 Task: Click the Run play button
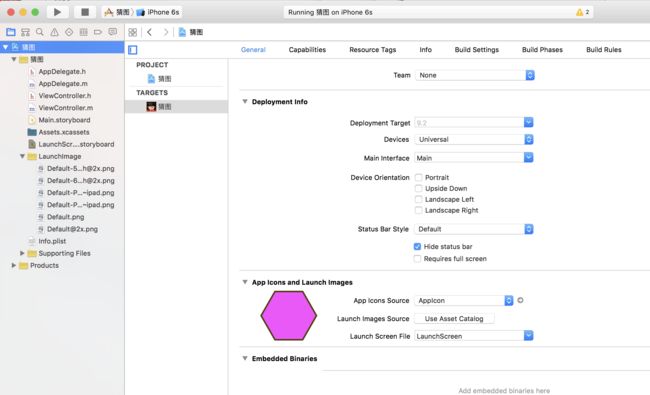[x=57, y=12]
